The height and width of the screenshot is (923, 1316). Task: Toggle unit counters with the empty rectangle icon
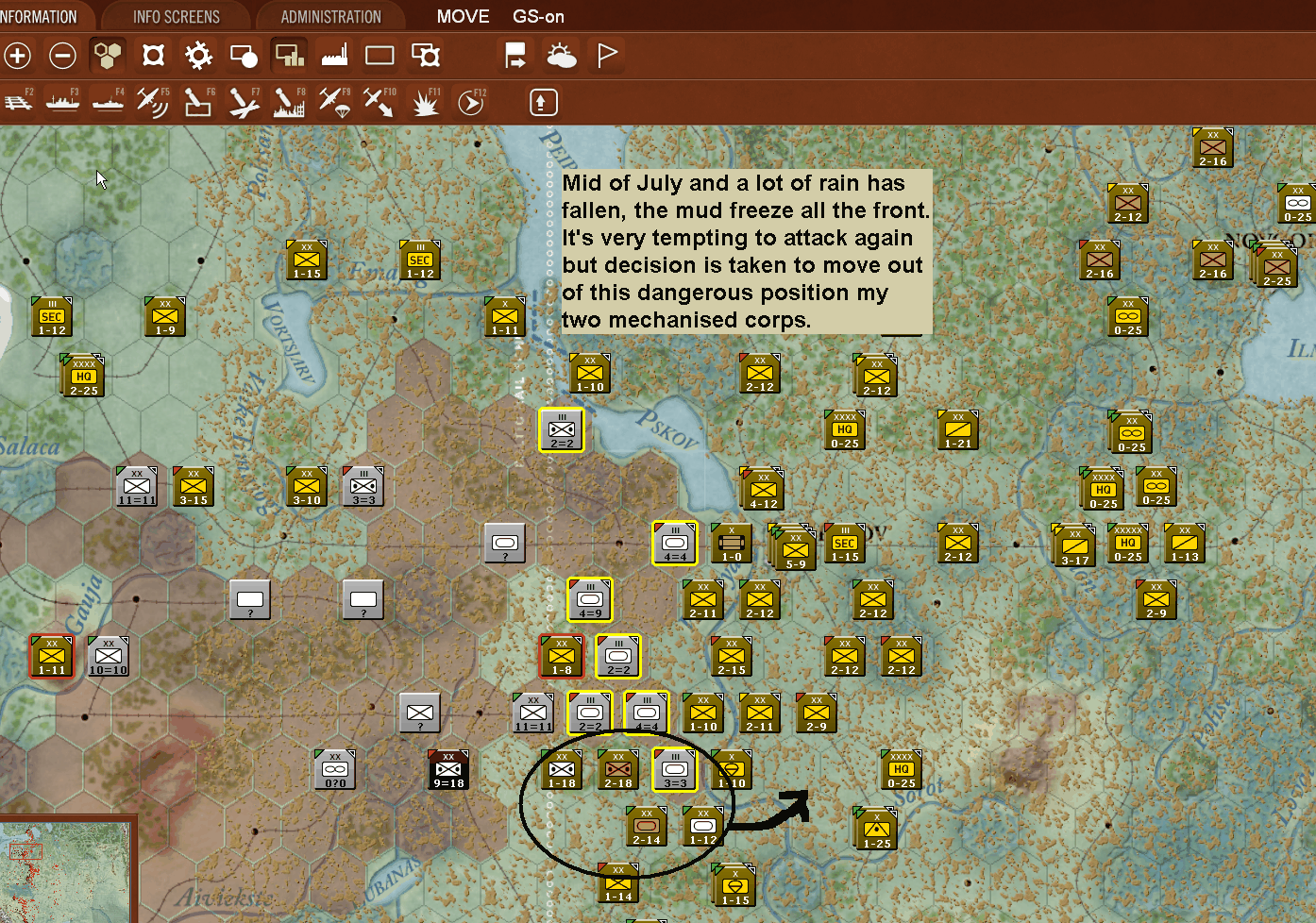coord(380,56)
